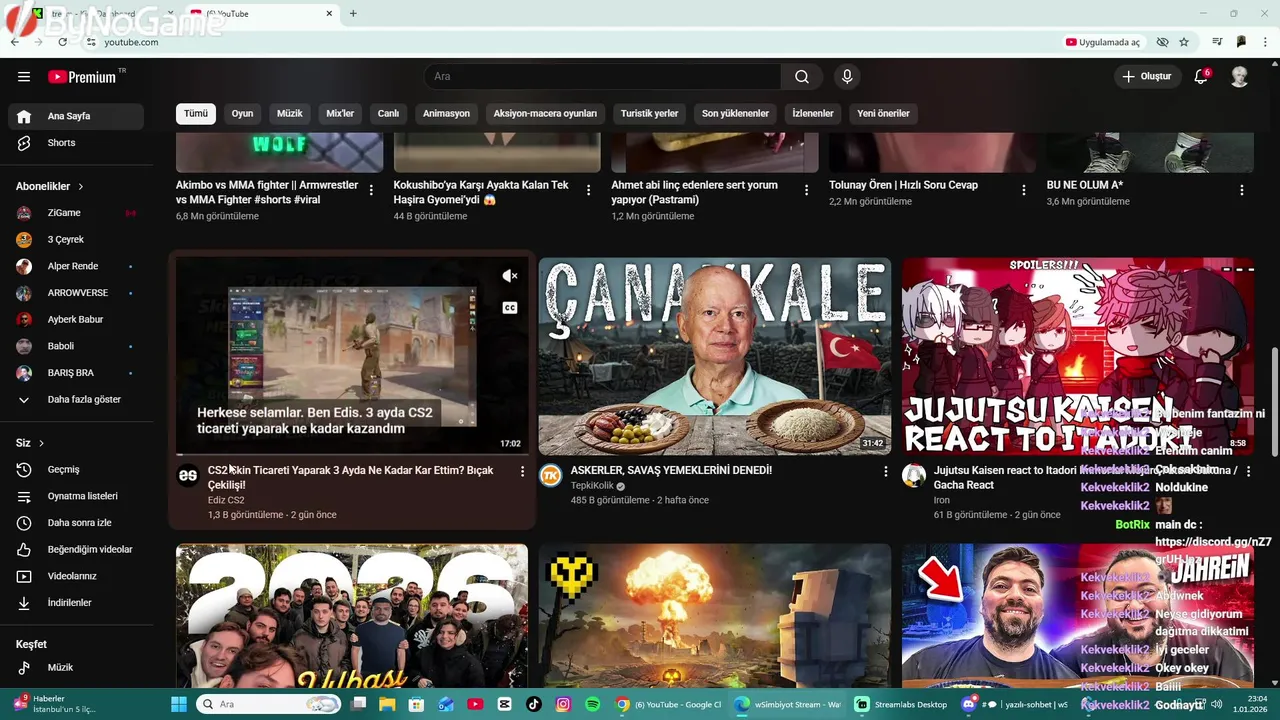Click the search magnifier button
Image resolution: width=1280 pixels, height=720 pixels.
[802, 77]
